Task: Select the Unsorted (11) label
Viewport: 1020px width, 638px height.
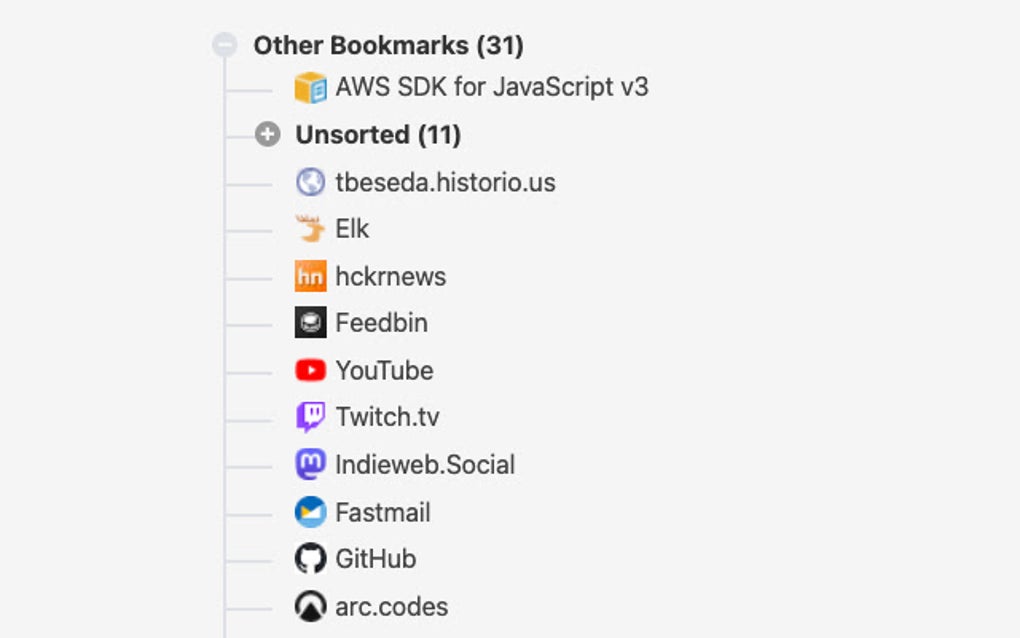Action: tap(378, 134)
